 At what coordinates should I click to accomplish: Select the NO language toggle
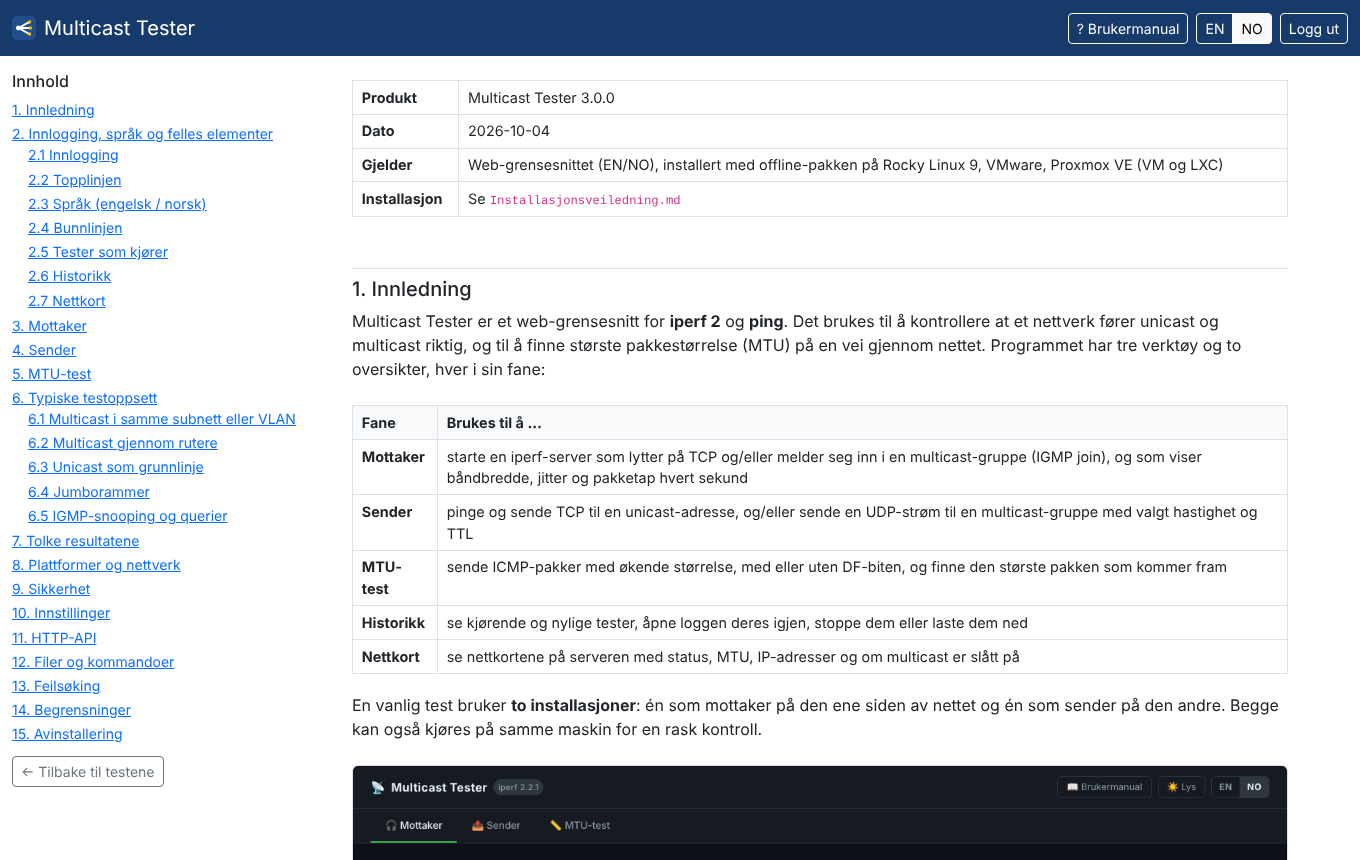tap(1252, 29)
